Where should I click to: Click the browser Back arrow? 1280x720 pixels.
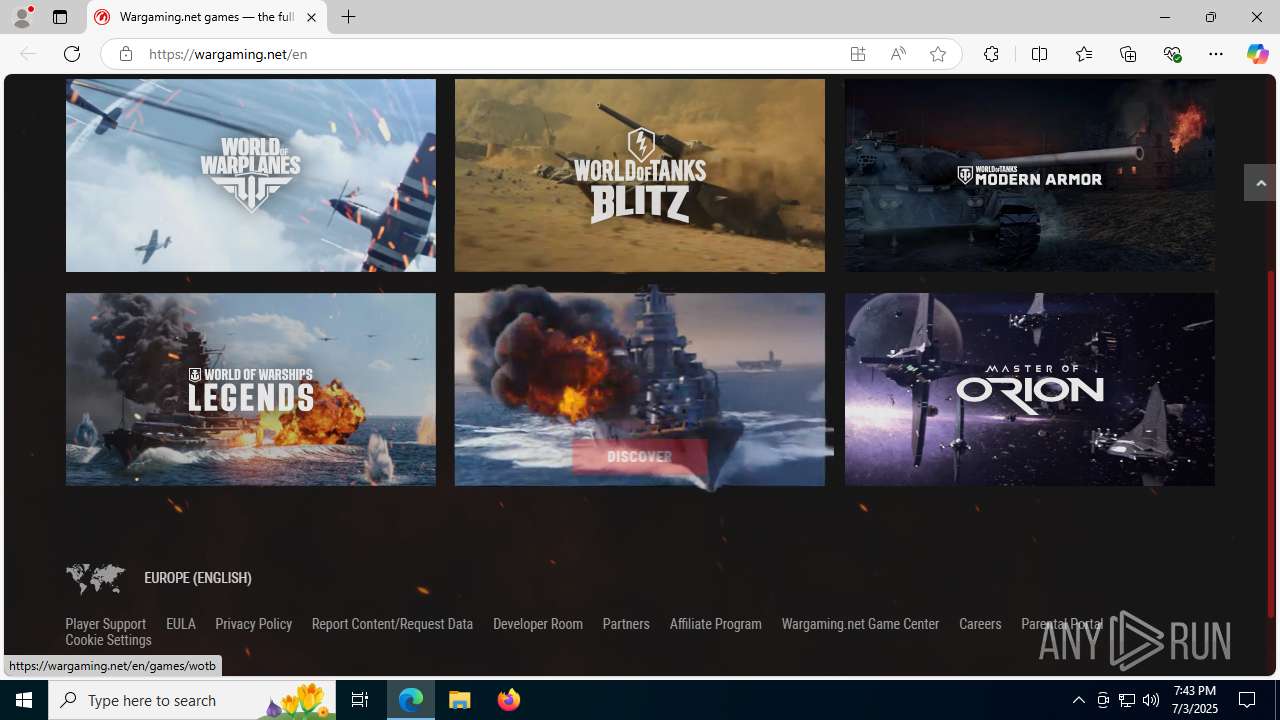click(28, 54)
